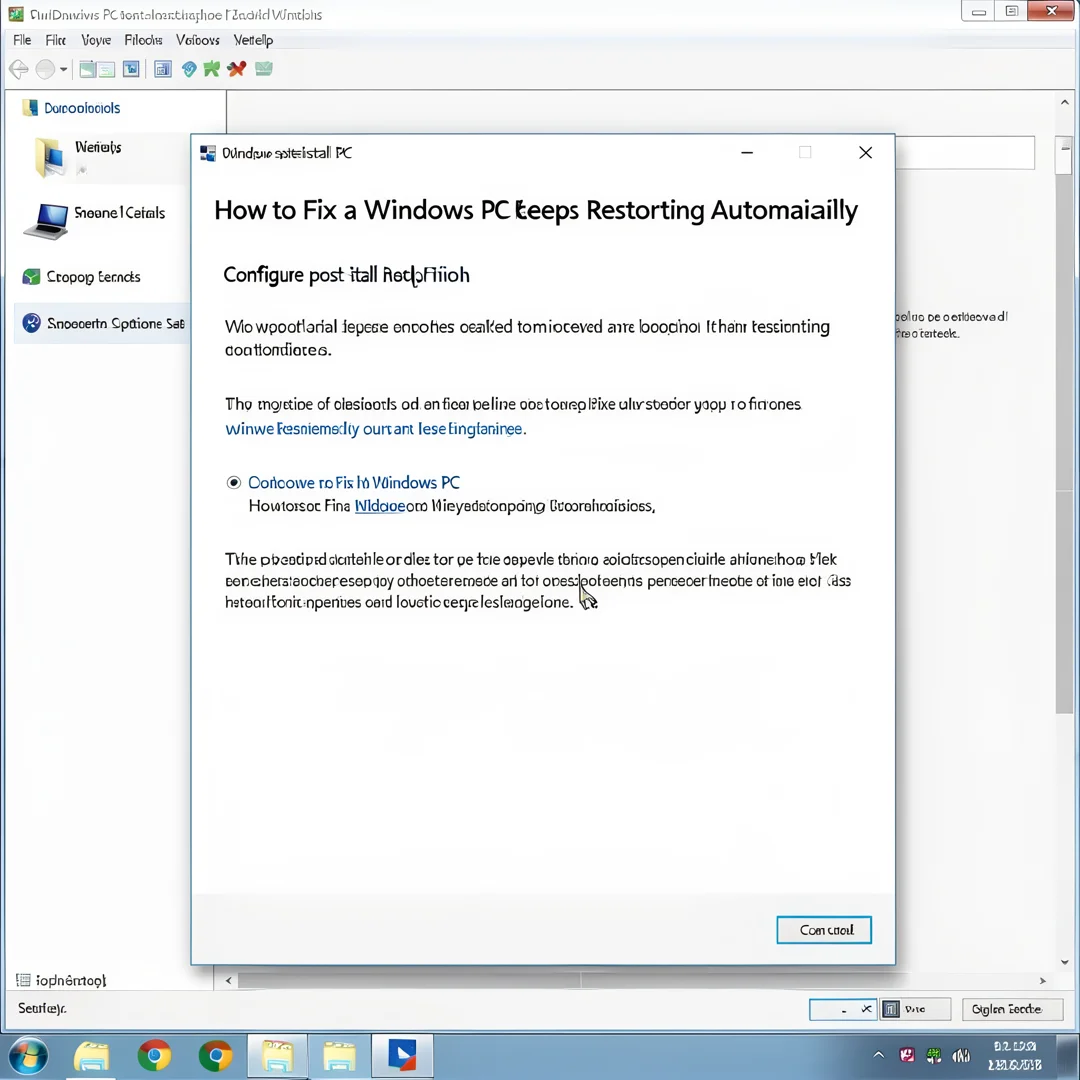
Task: Click the blue window toolbar icon
Action: click(131, 69)
